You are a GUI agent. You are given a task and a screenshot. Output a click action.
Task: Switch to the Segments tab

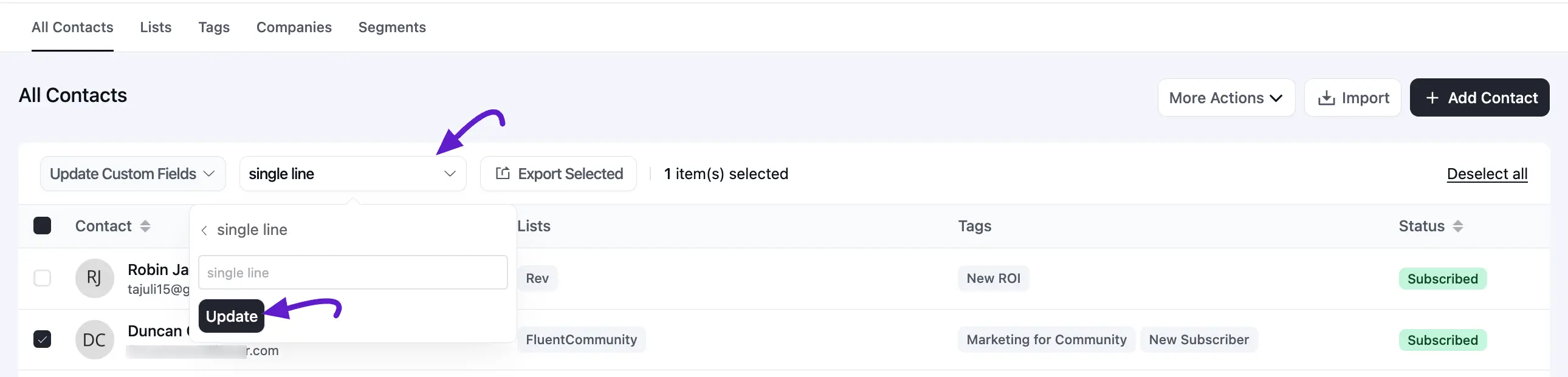[392, 27]
